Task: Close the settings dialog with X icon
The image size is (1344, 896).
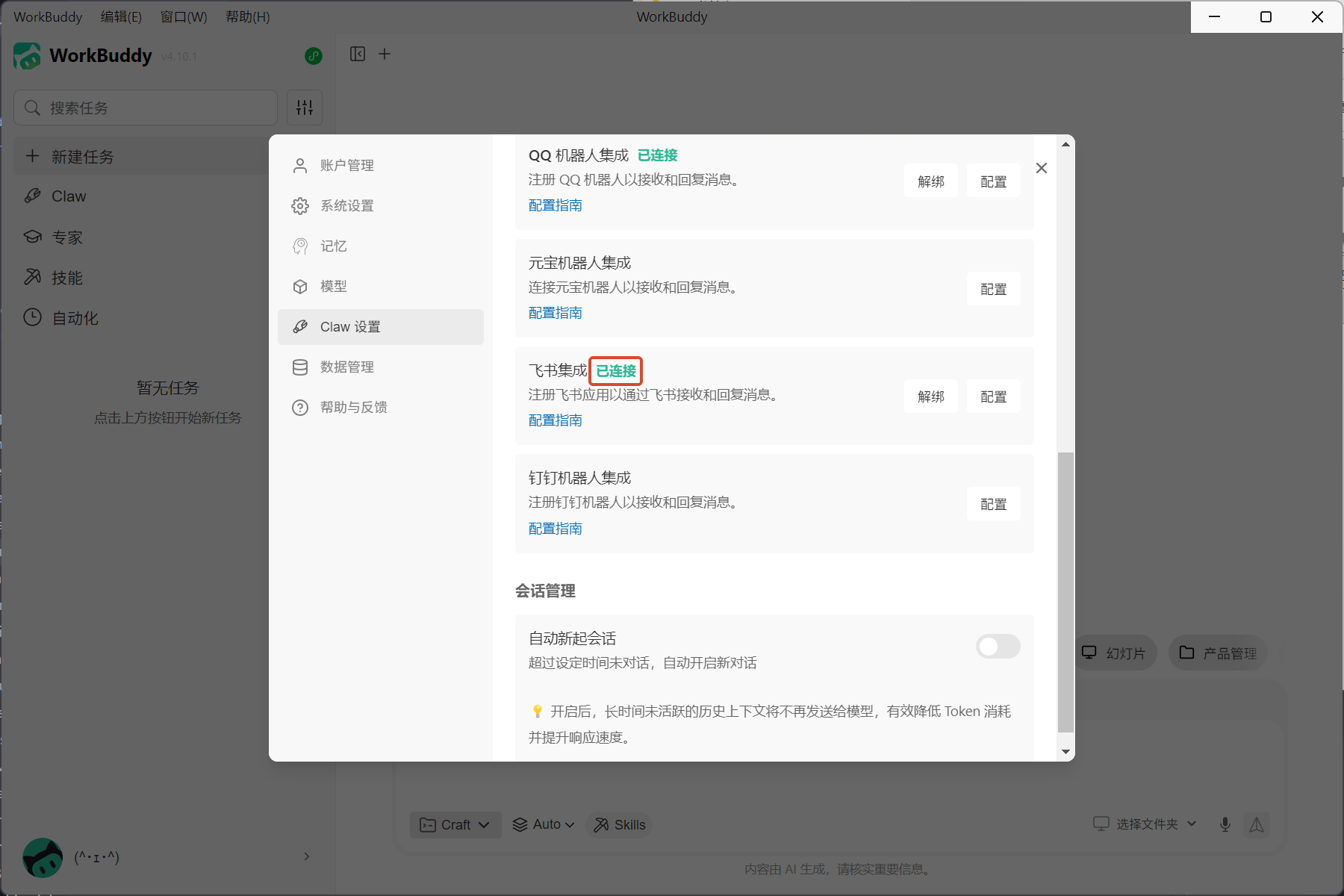Action: [x=1042, y=168]
